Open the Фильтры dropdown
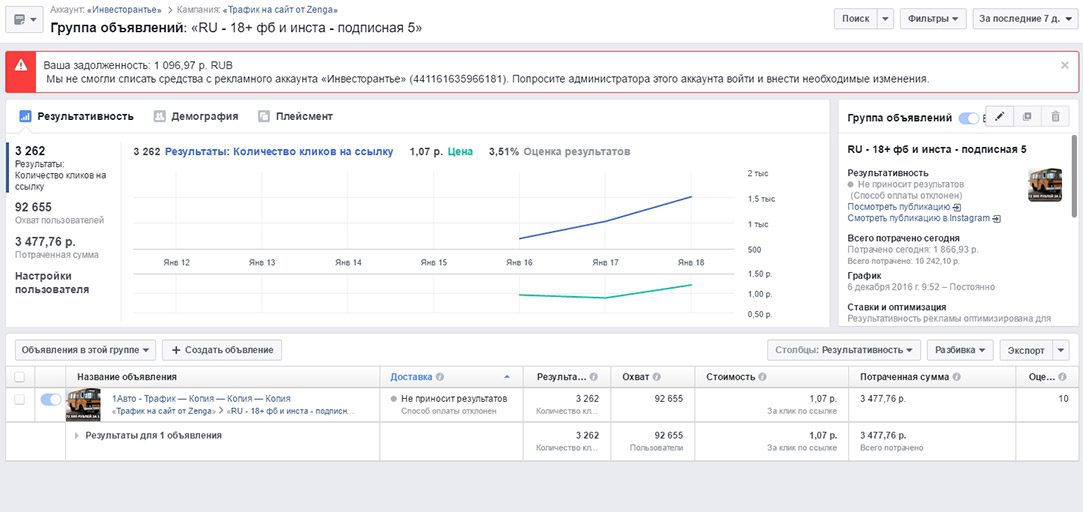The image size is (1083, 512). (933, 19)
